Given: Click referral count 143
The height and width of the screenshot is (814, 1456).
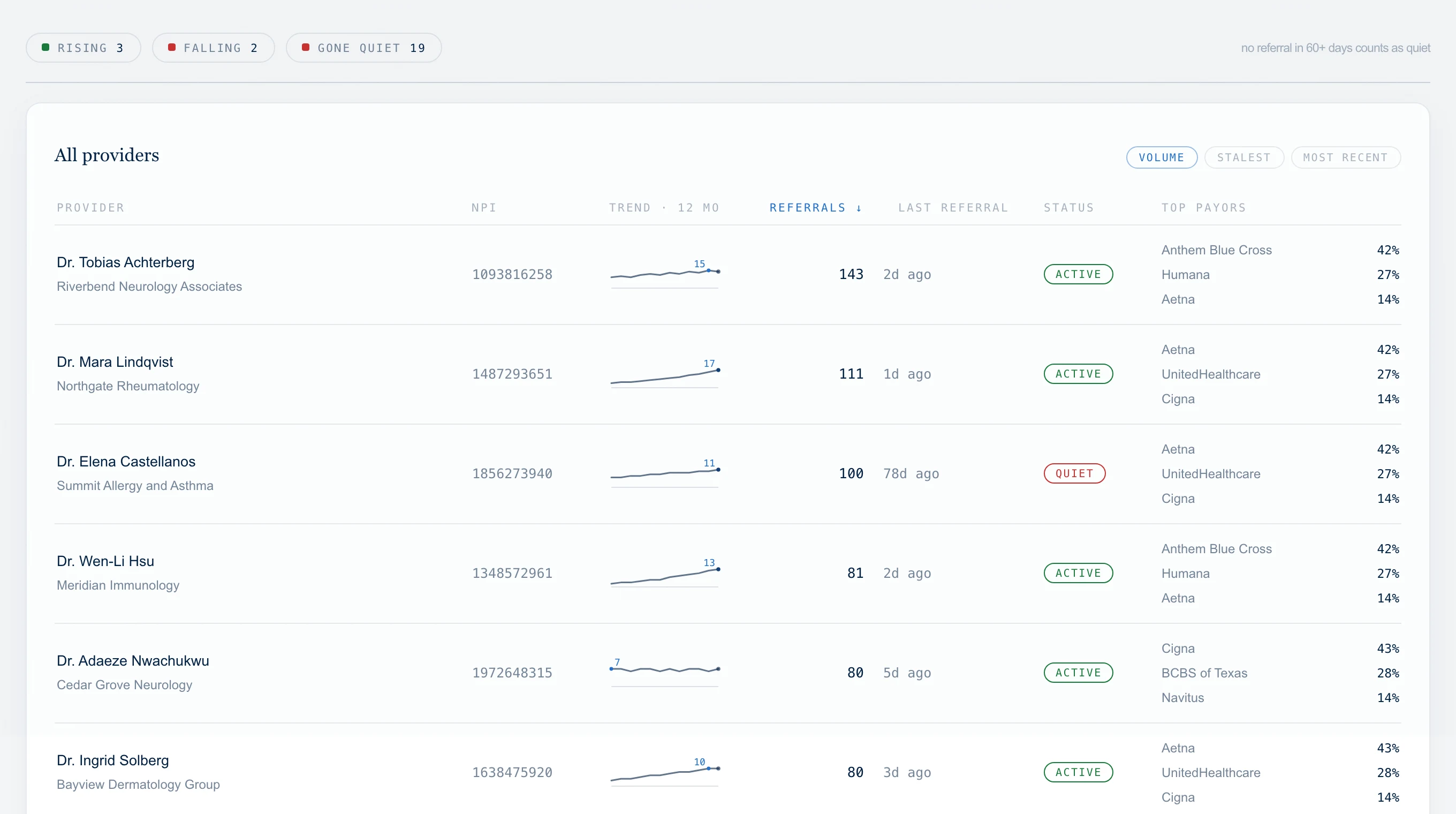Looking at the screenshot, I should [x=851, y=275].
